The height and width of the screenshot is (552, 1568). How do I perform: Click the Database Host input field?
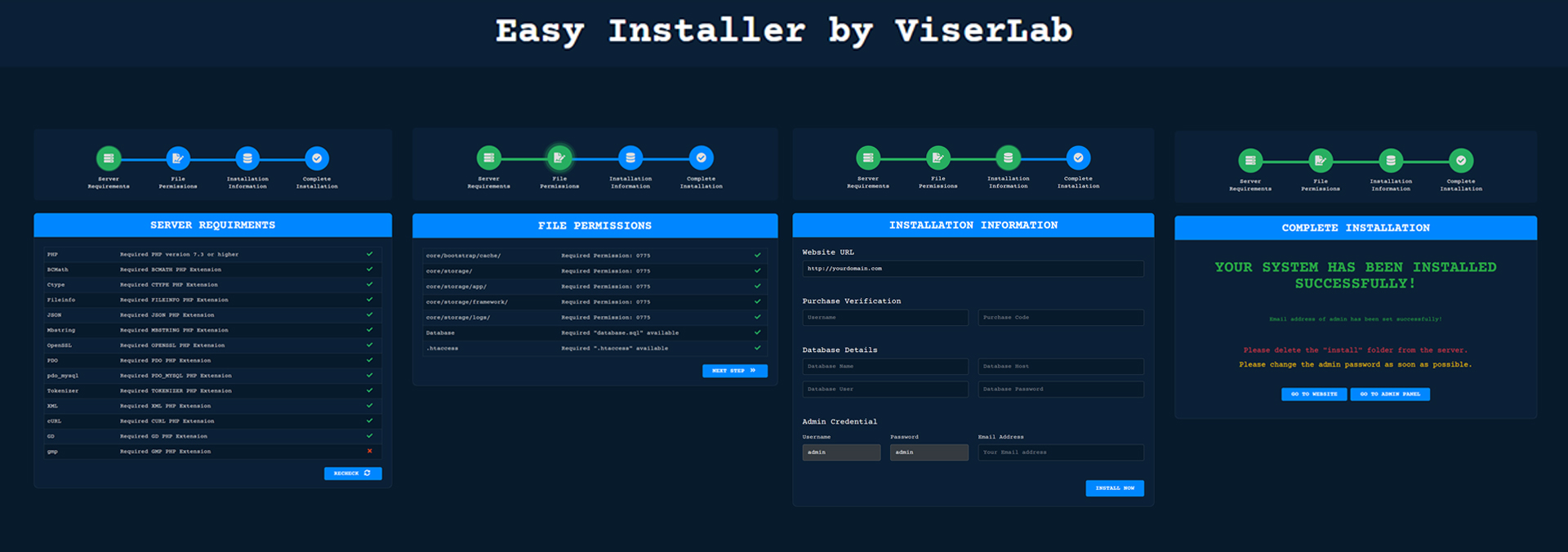(1061, 367)
